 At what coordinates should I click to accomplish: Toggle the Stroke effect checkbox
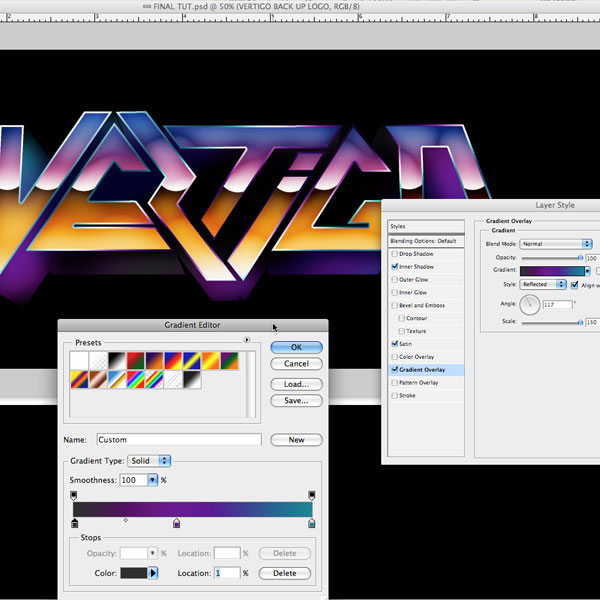[x=394, y=395]
